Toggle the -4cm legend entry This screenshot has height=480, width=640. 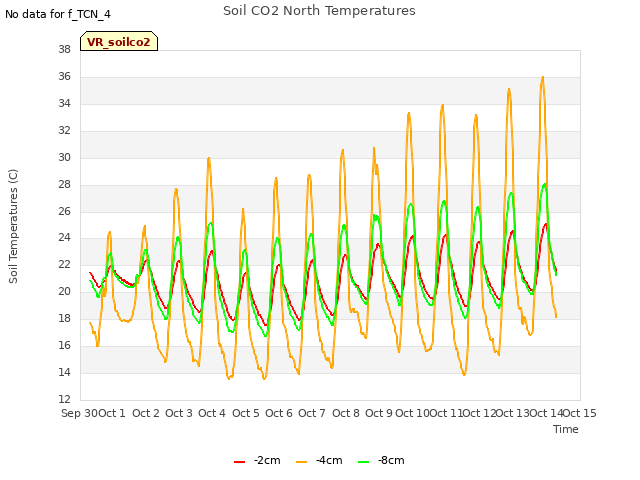click(x=319, y=460)
